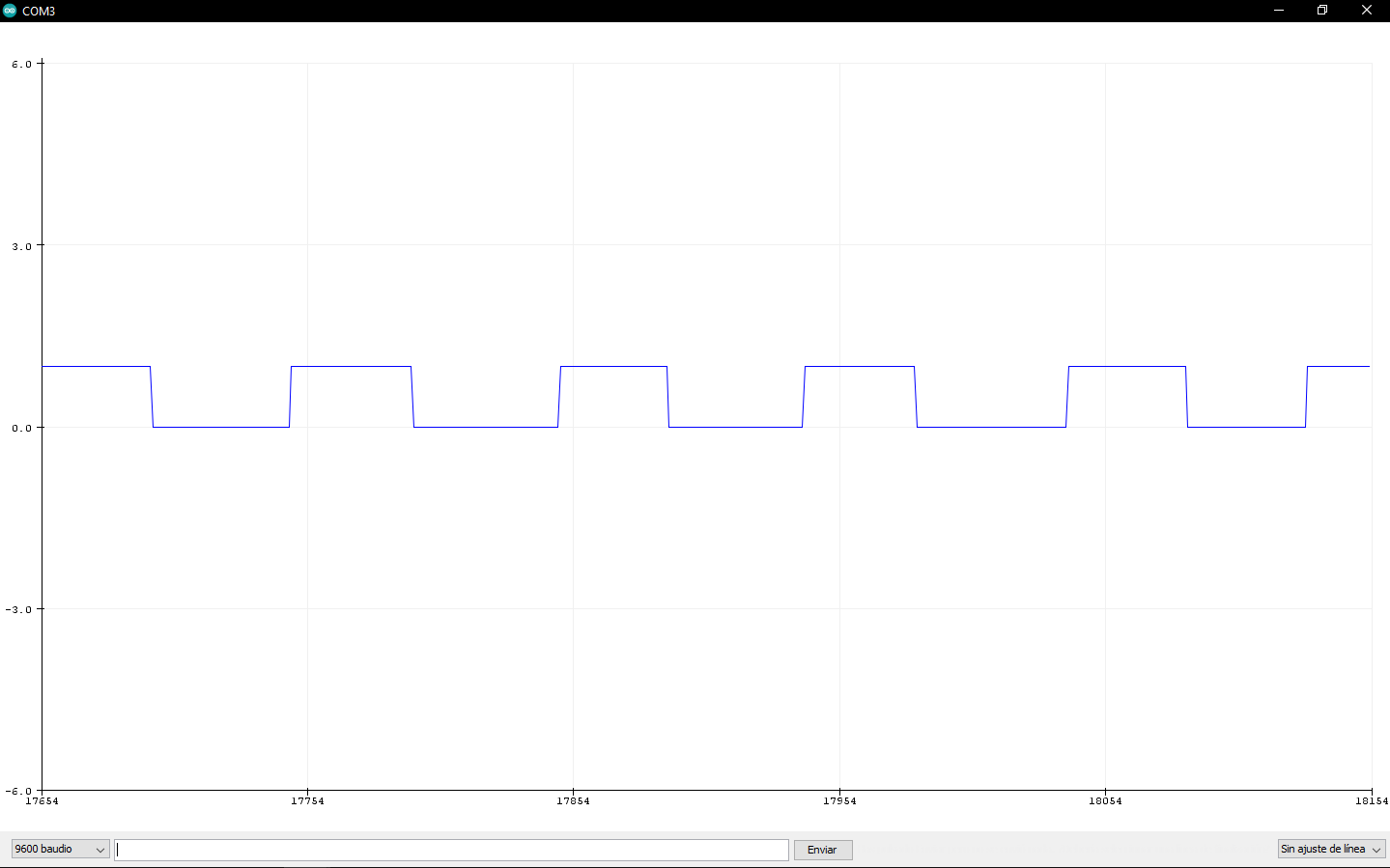Click the 17654 x-axis label

(x=42, y=801)
